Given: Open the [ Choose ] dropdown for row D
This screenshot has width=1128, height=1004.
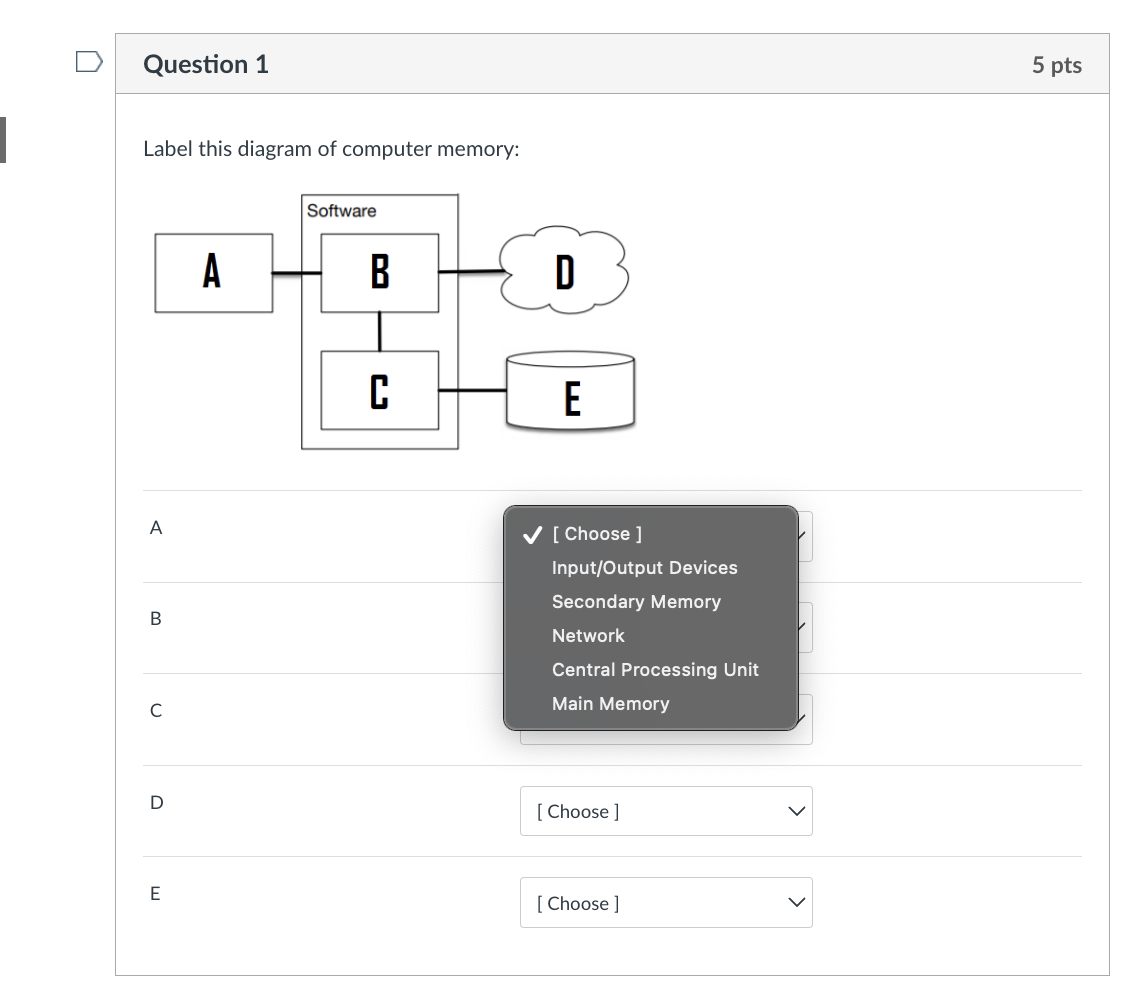Looking at the screenshot, I should click(666, 811).
